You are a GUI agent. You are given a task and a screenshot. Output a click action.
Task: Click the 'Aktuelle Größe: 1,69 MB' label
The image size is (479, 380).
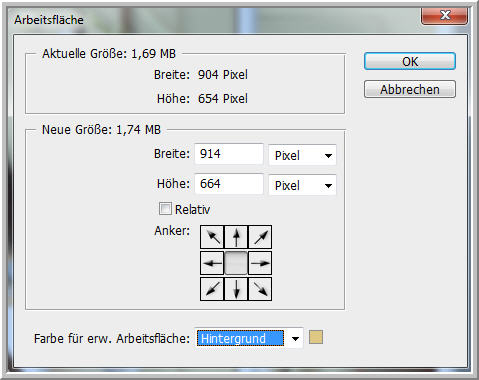109,54
